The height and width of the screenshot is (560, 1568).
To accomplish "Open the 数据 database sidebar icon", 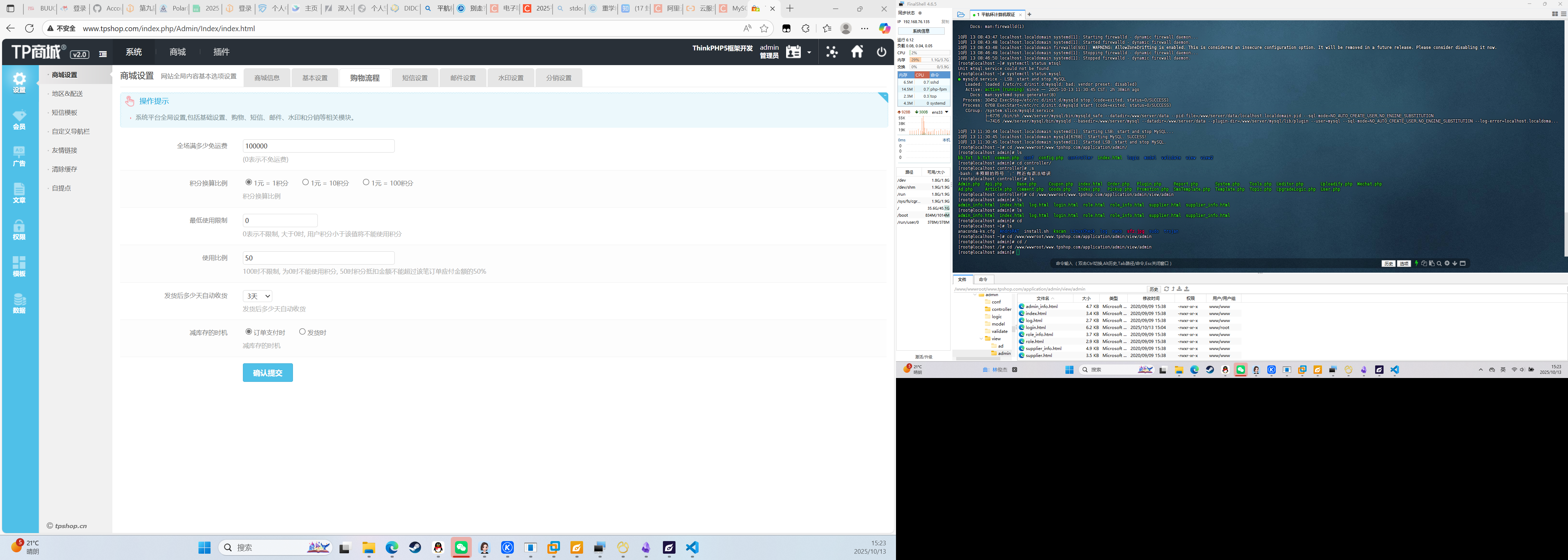I will (20, 303).
